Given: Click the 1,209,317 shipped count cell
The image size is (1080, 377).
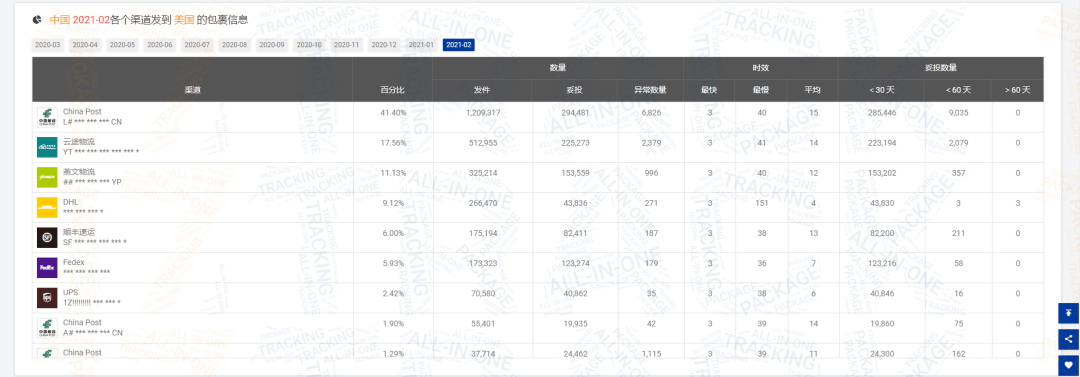Looking at the screenshot, I should [x=483, y=112].
